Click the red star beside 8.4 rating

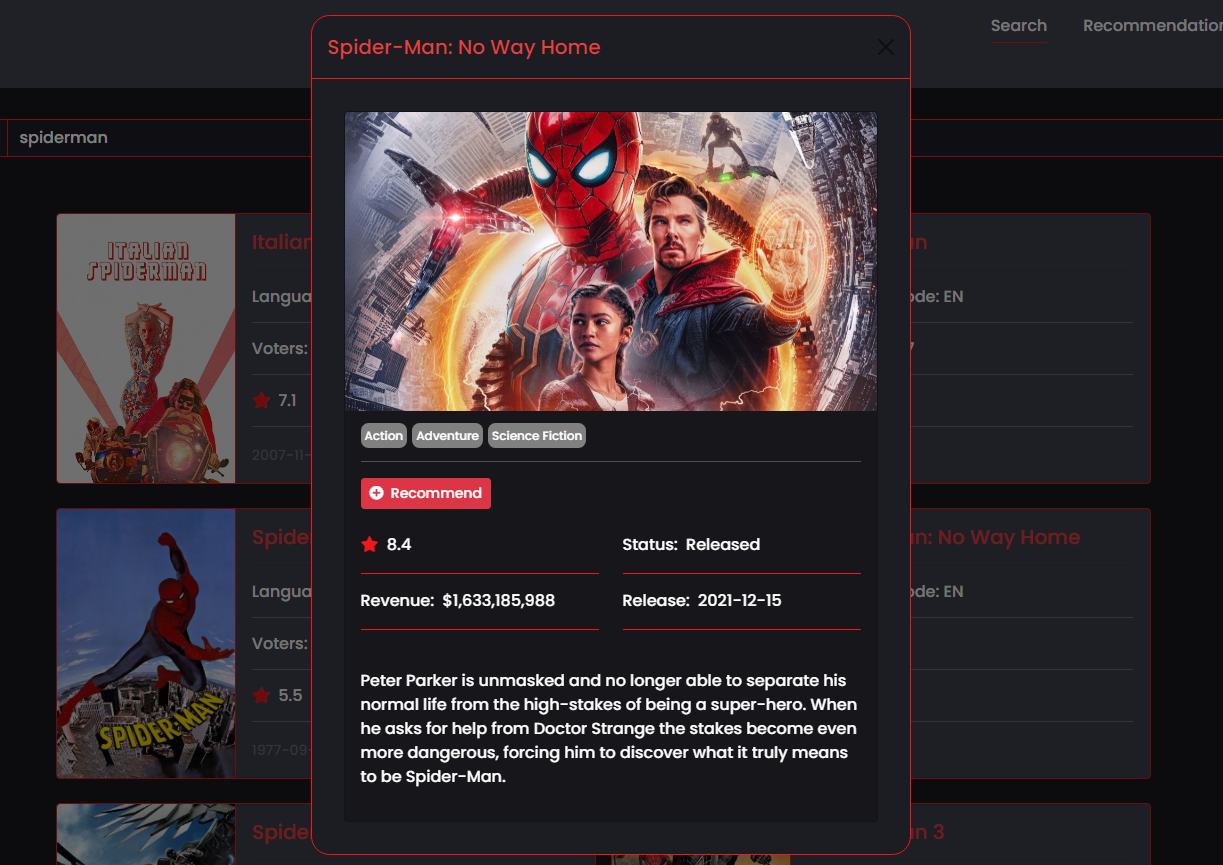(370, 544)
